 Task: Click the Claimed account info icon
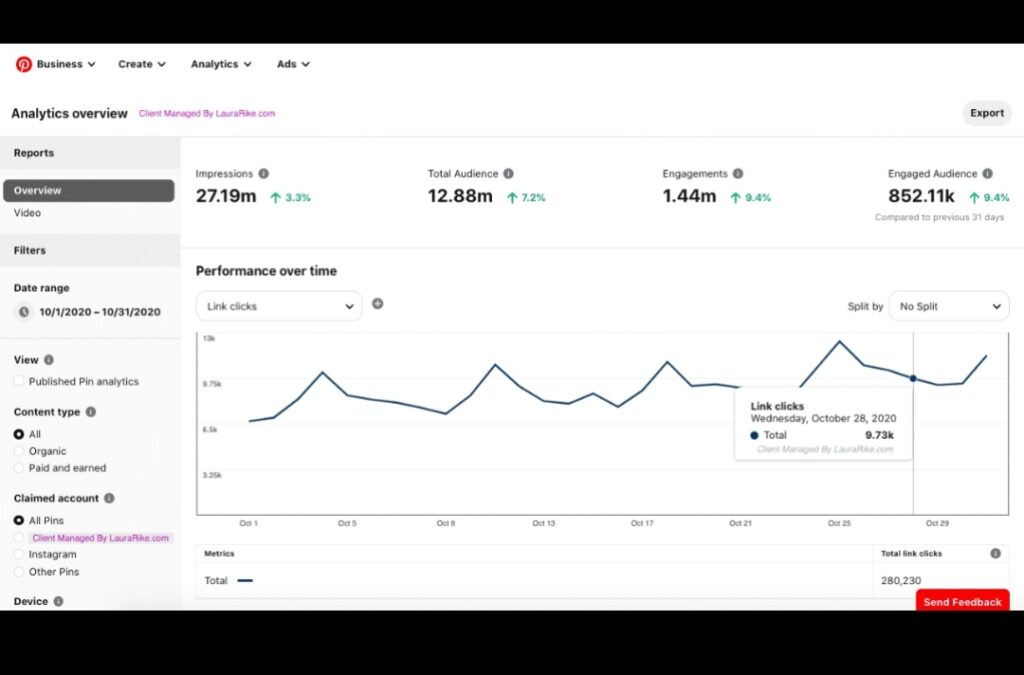coord(110,498)
